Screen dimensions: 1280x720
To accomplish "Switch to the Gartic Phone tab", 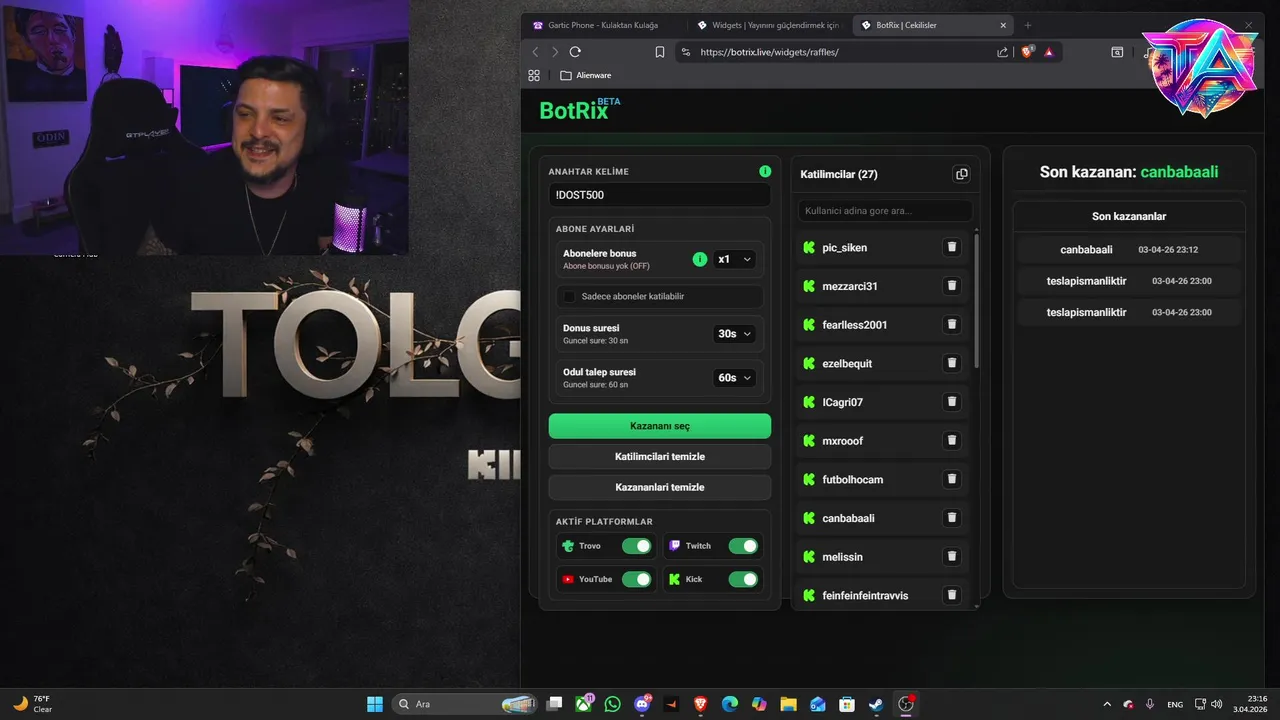I will pos(605,25).
